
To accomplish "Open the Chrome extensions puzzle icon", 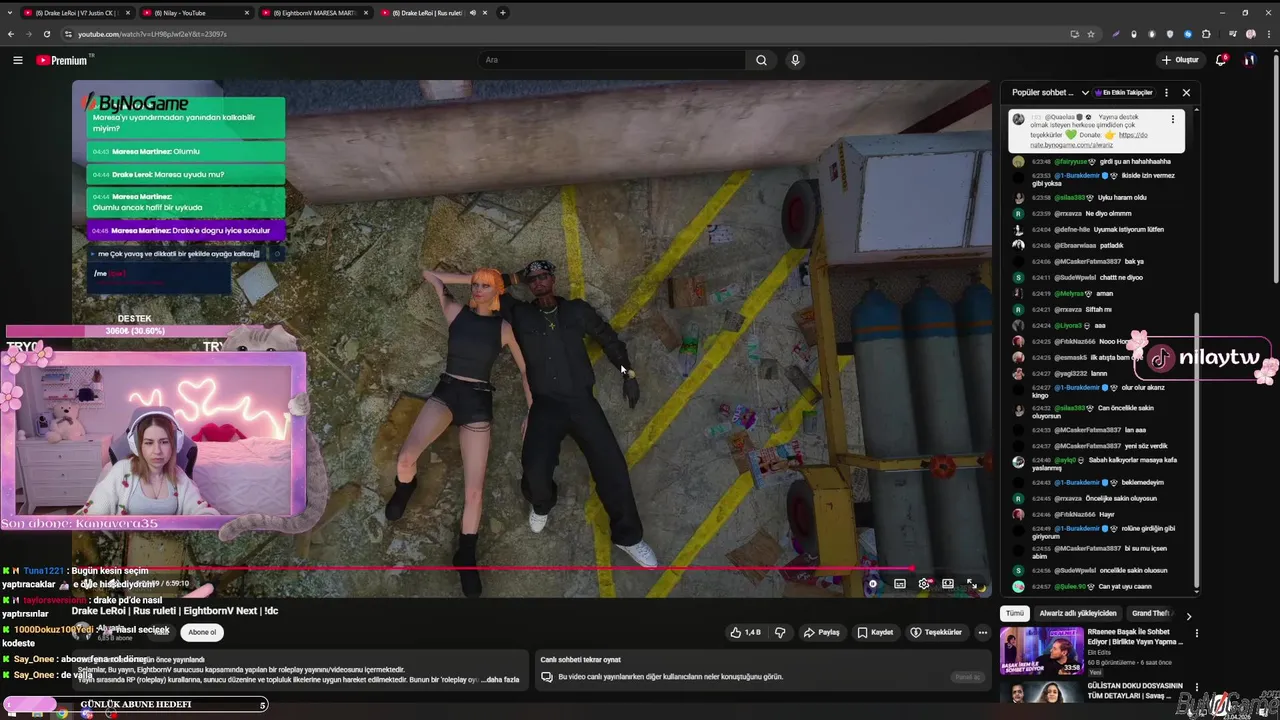I will (1206, 34).
